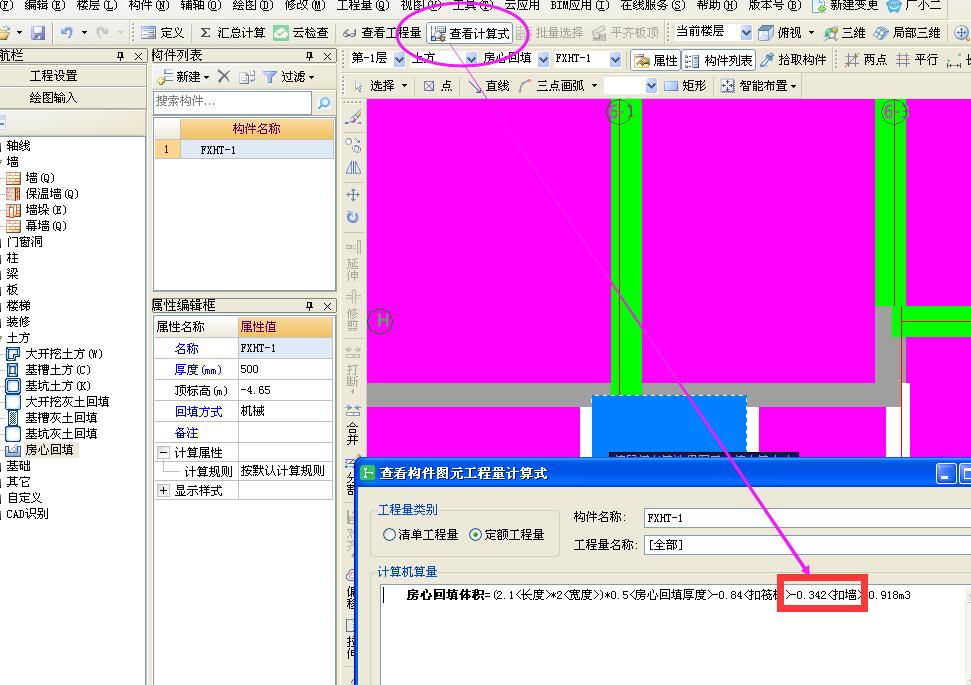Screen dimensions: 971x685
Task: Select CAD识别 in navigation tree
Action: click(x=27, y=513)
